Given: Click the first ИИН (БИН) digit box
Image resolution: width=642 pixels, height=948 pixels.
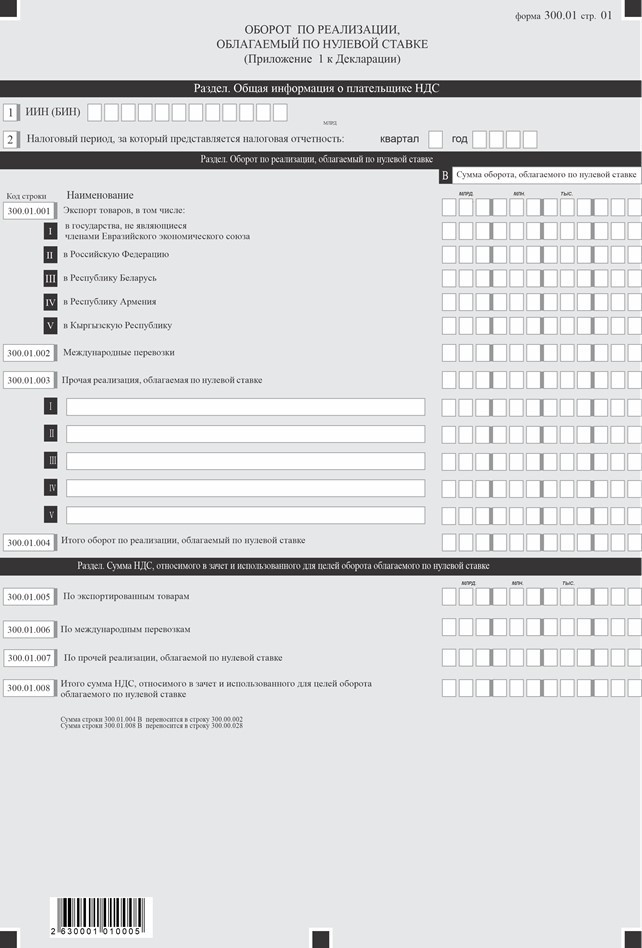Looking at the screenshot, I should coord(94,113).
